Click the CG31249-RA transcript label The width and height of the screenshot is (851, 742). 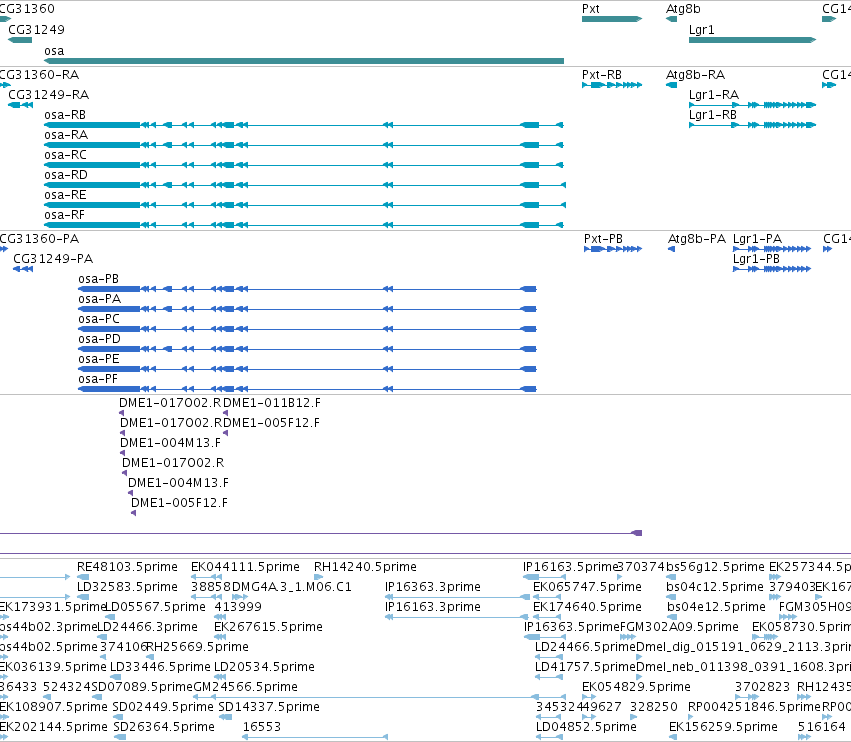coord(49,94)
